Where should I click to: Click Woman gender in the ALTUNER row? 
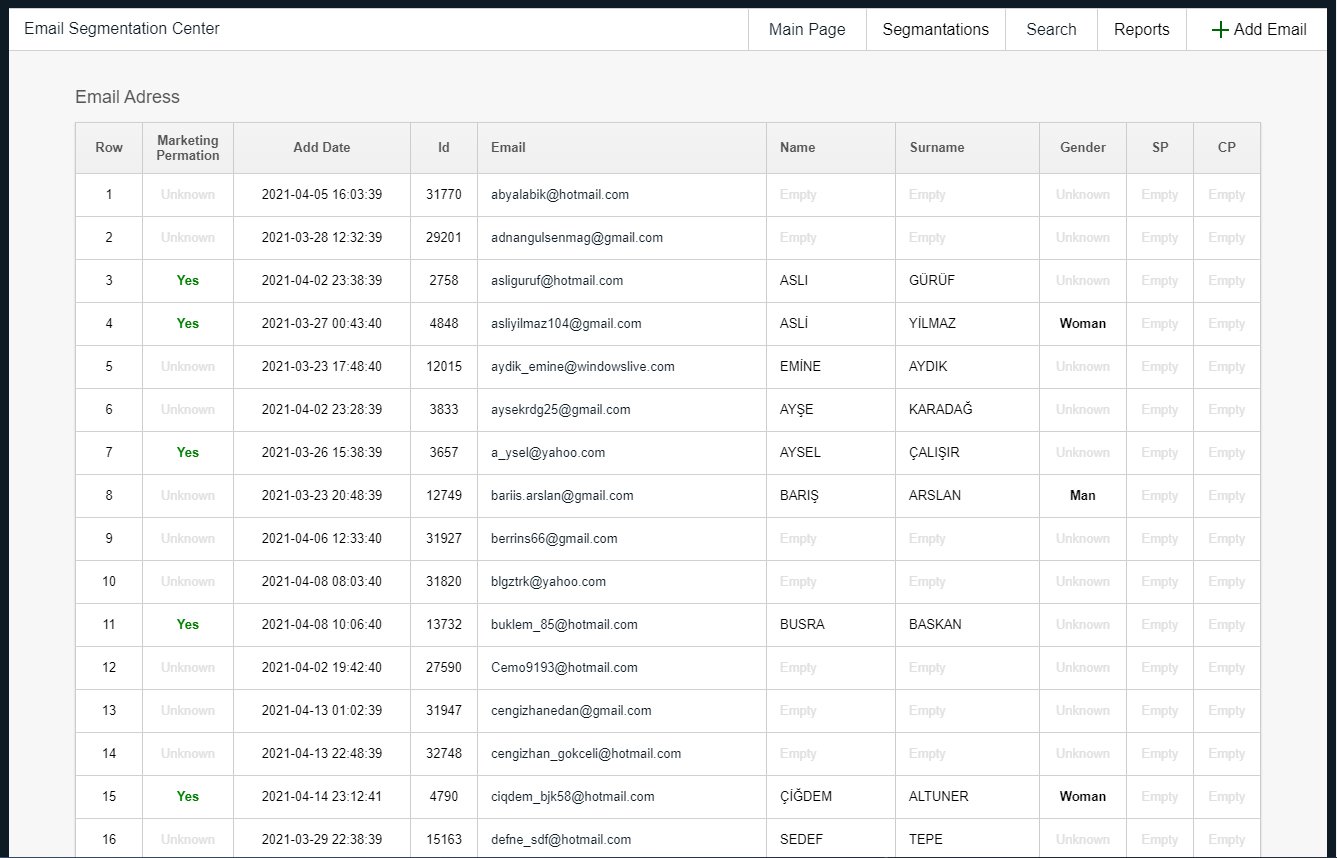coord(1083,797)
